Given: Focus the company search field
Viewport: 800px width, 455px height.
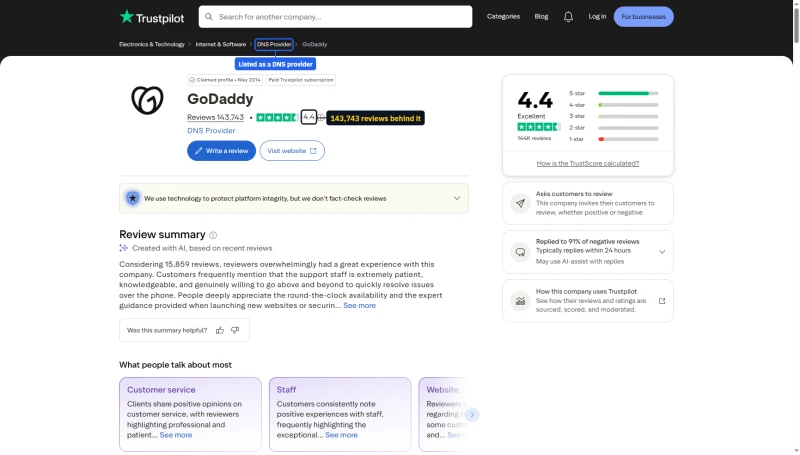Looking at the screenshot, I should pyautogui.click(x=335, y=17).
